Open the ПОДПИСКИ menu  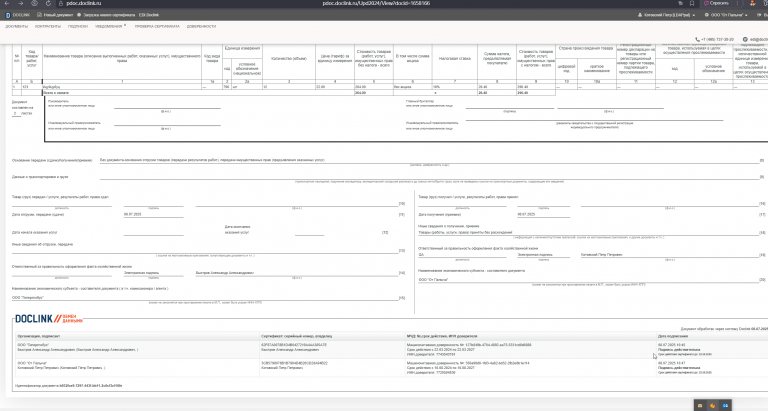pyautogui.click(x=78, y=26)
